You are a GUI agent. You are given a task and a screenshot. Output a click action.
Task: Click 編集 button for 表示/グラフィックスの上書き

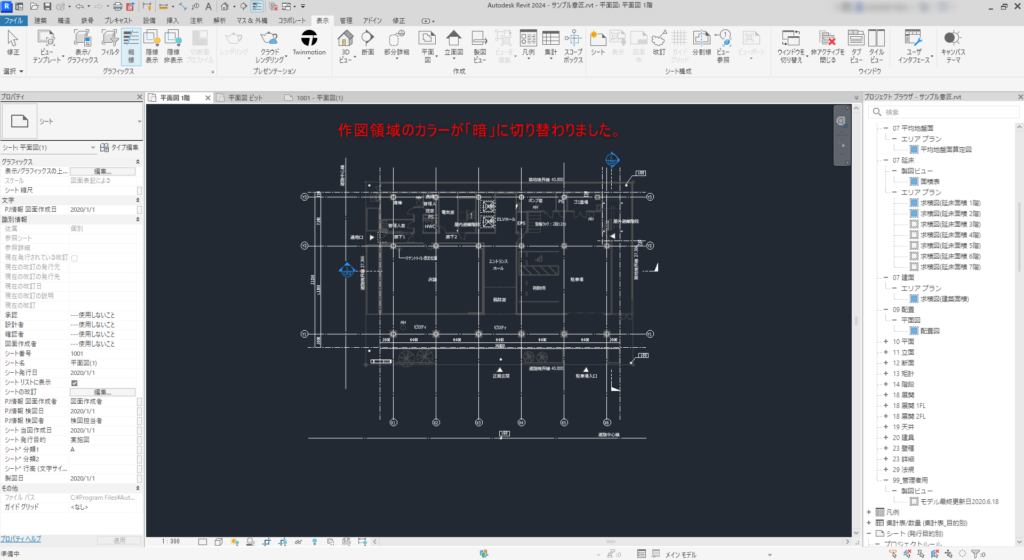coord(103,171)
